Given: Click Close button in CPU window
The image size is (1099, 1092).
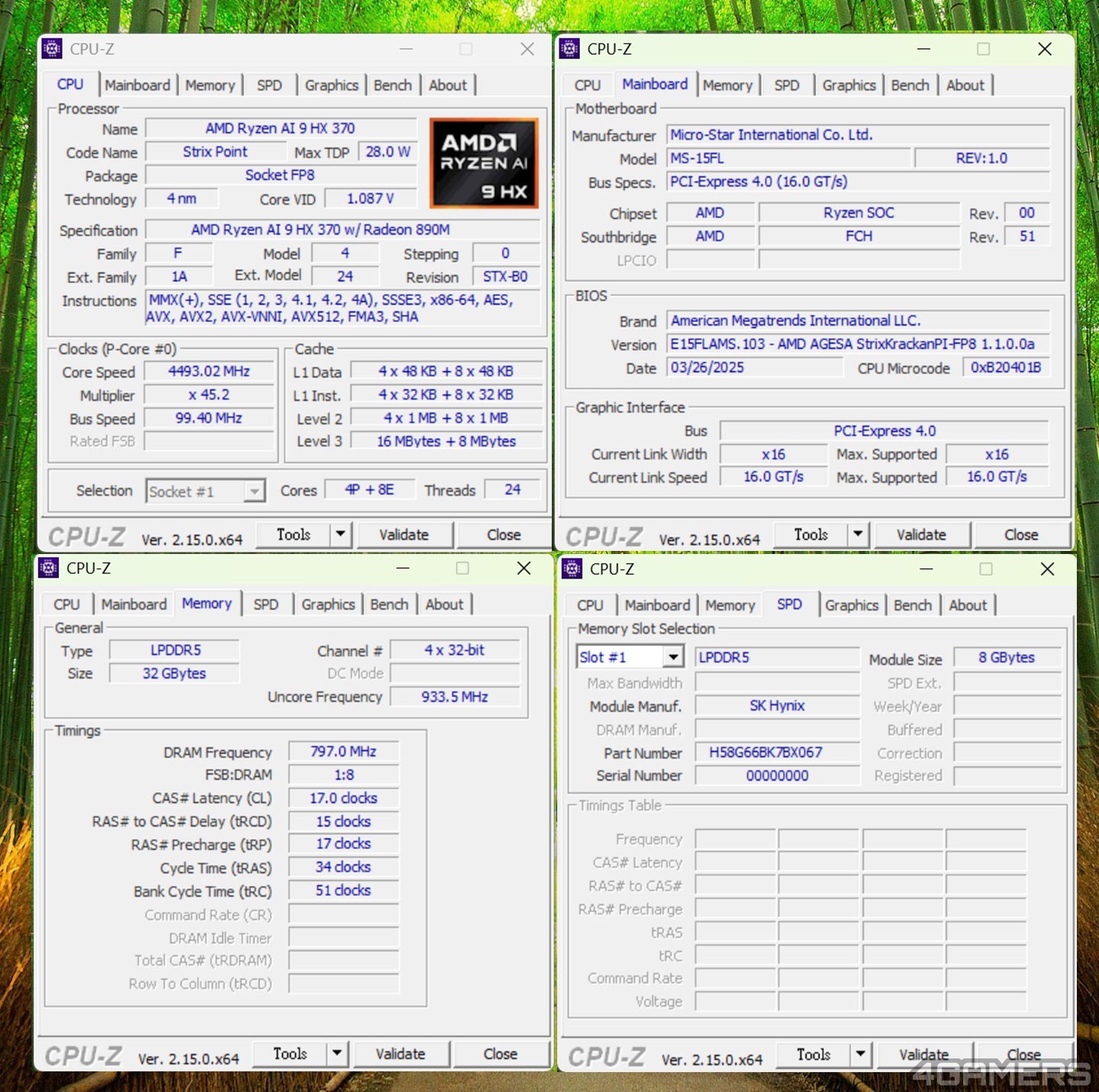Looking at the screenshot, I should [504, 535].
